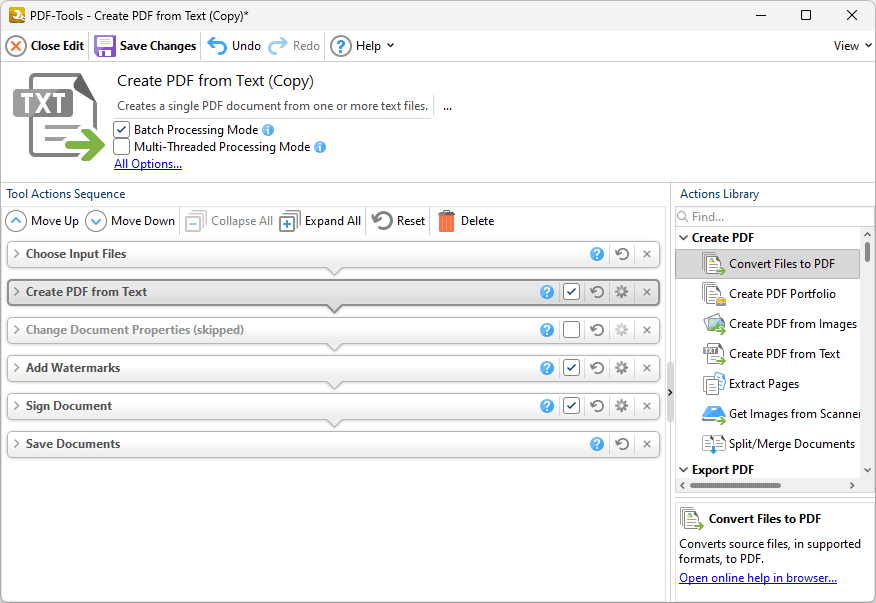876x603 pixels.
Task: Select Extract Pages action
Action: point(768,384)
